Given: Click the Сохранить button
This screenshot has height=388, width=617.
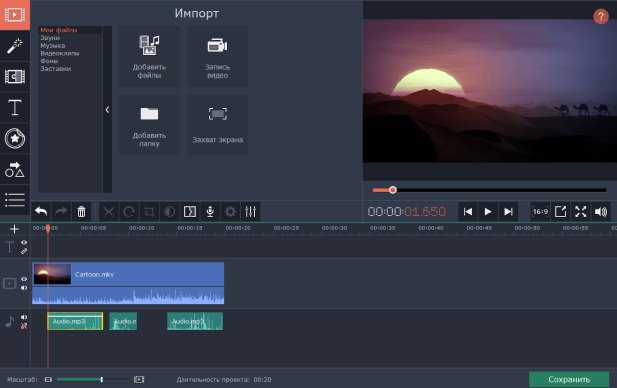Looking at the screenshot, I should click(569, 379).
